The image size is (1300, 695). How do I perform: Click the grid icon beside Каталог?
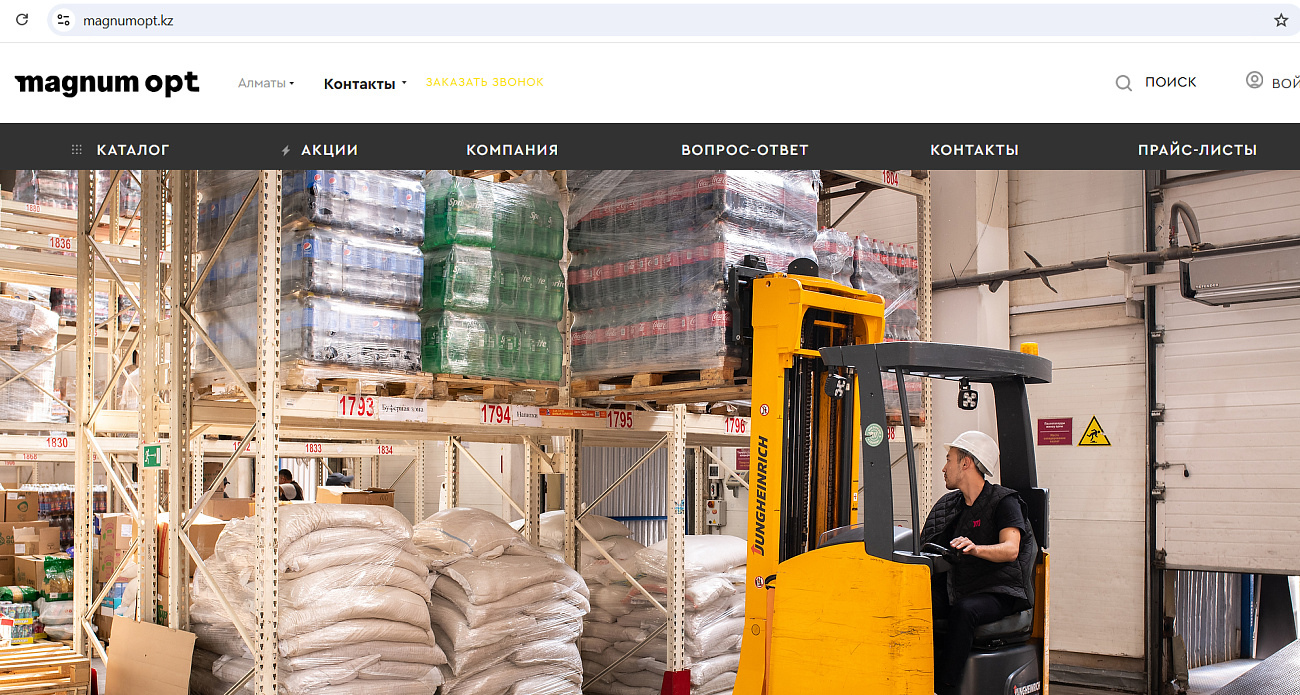[77, 150]
